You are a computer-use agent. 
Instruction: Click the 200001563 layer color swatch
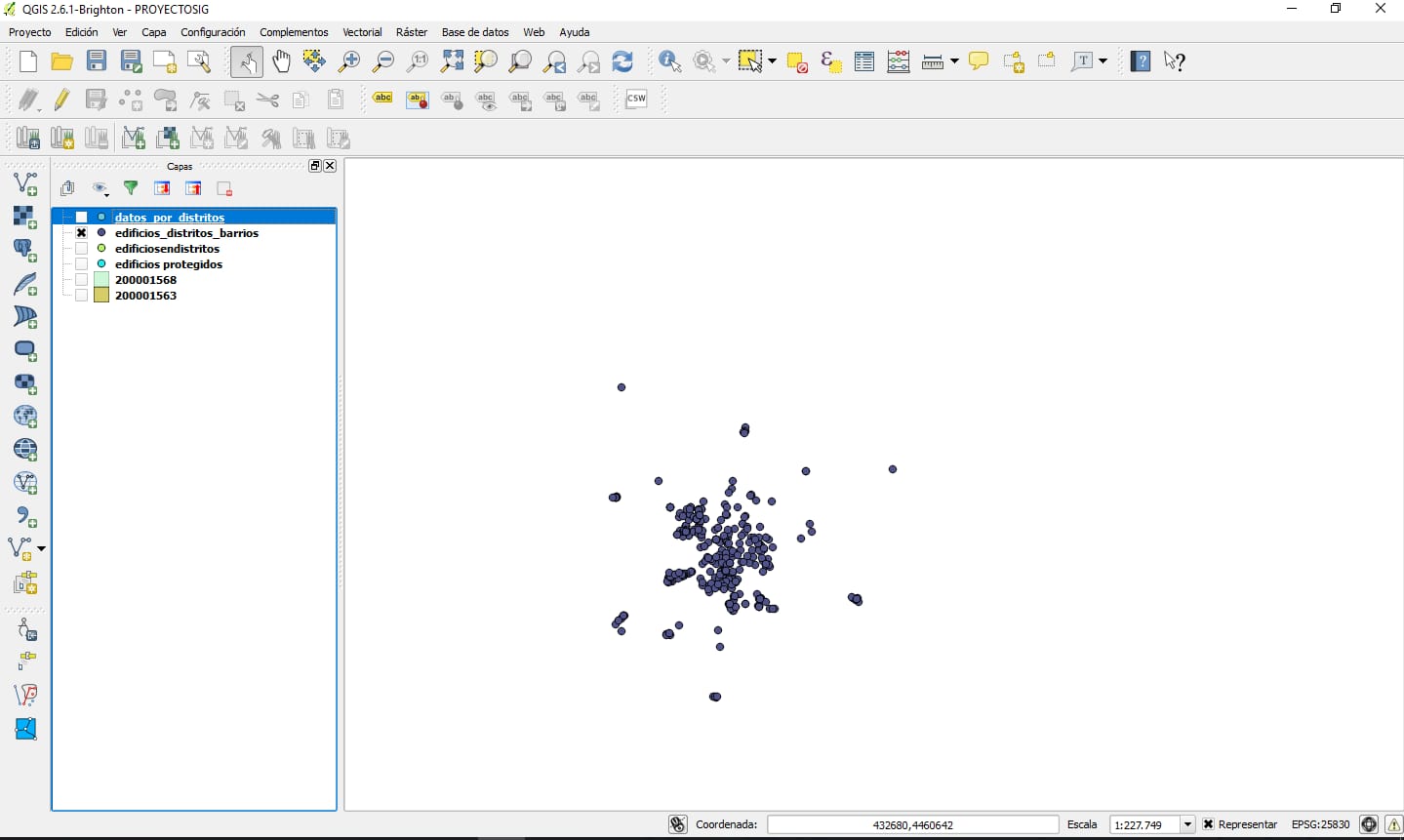(101, 296)
